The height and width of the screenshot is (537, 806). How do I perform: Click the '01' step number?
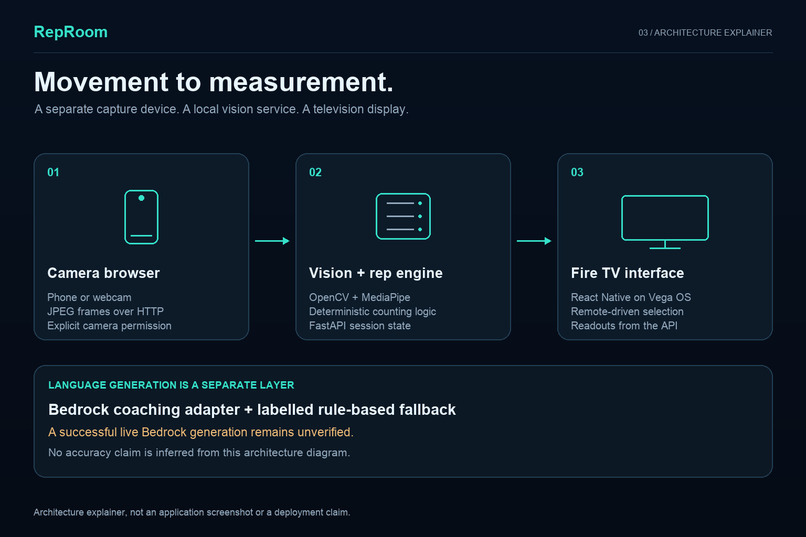(x=53, y=172)
